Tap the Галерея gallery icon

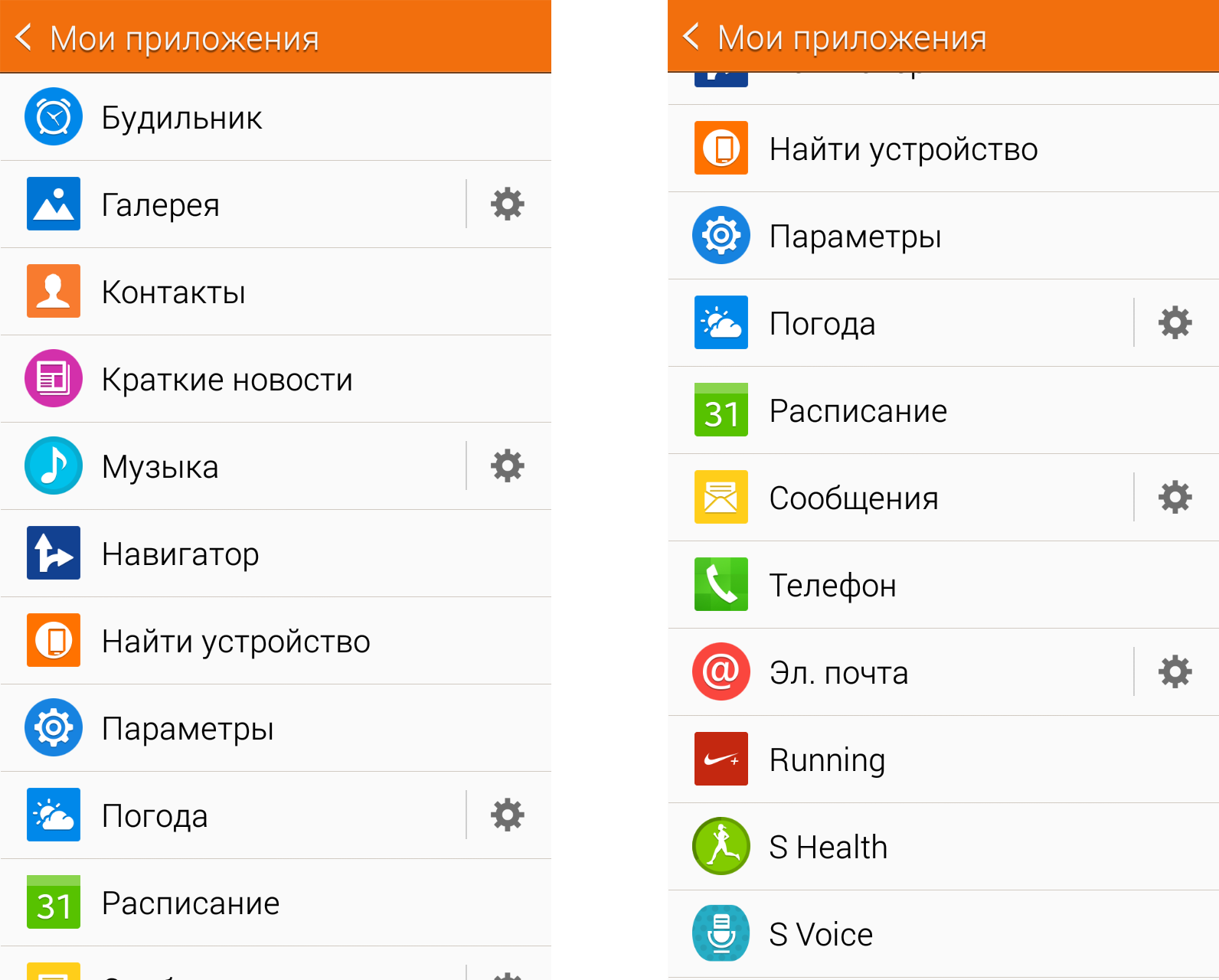[x=54, y=204]
